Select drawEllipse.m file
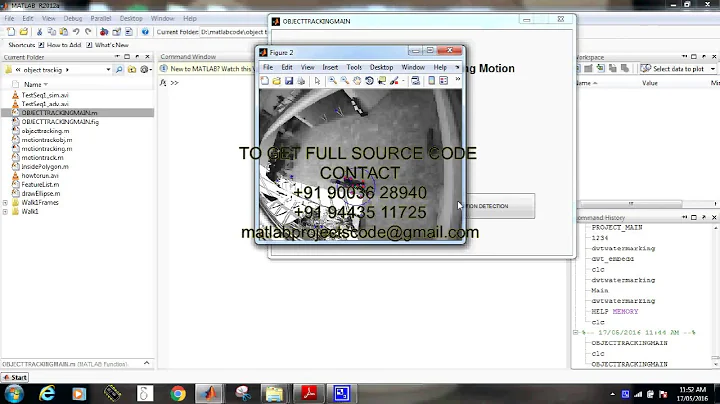Viewport: 720px width, 404px height. [40, 193]
